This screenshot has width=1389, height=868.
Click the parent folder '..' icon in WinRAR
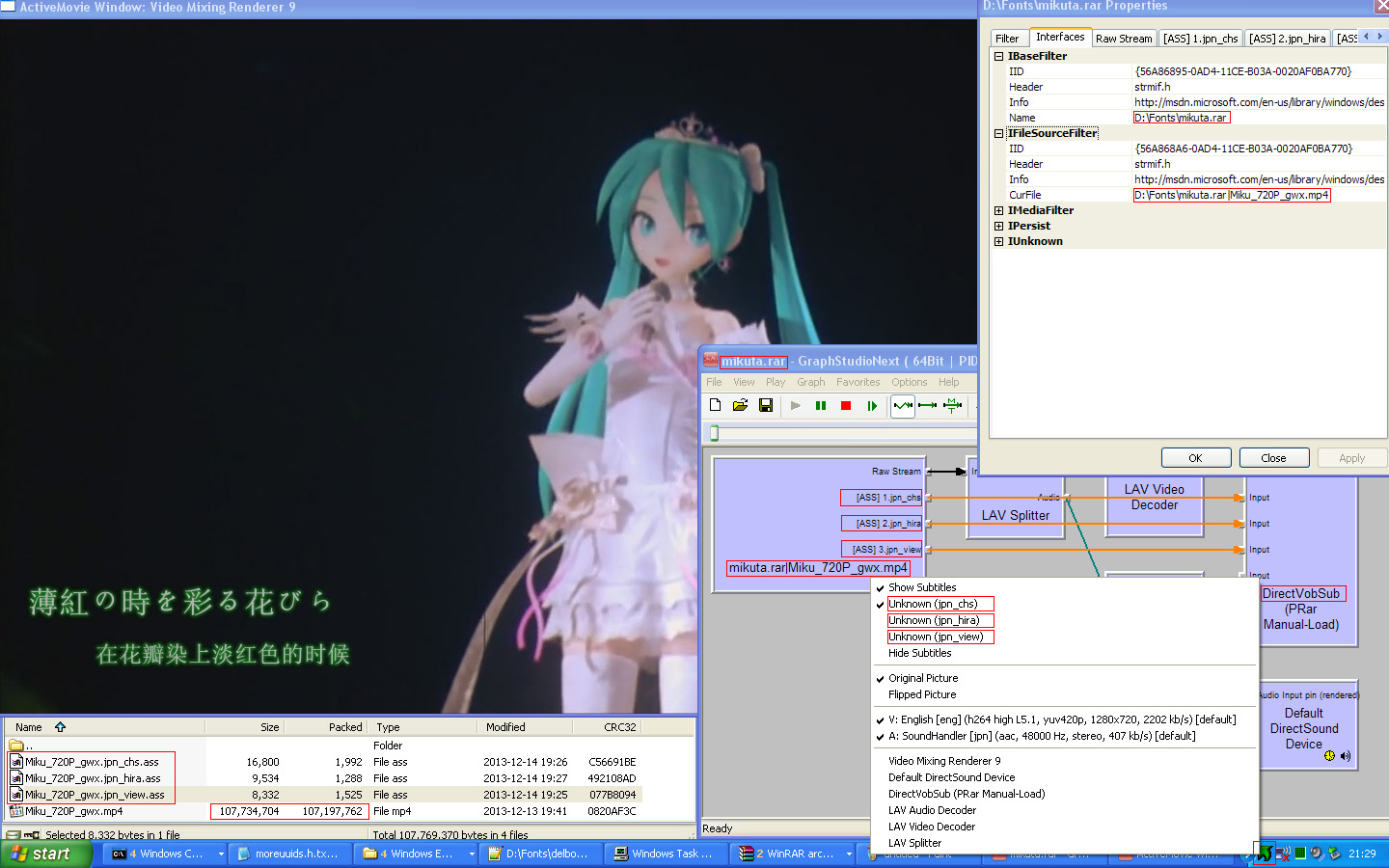pyautogui.click(x=16, y=746)
